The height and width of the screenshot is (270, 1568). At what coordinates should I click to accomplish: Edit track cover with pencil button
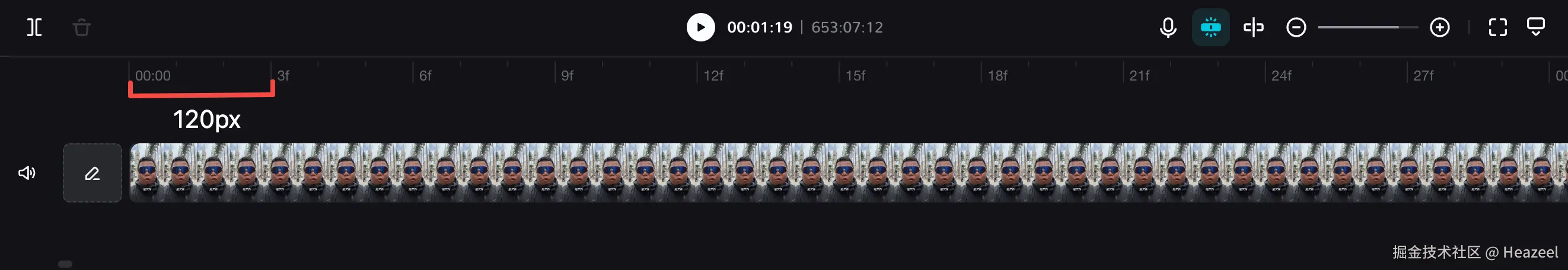pos(93,173)
